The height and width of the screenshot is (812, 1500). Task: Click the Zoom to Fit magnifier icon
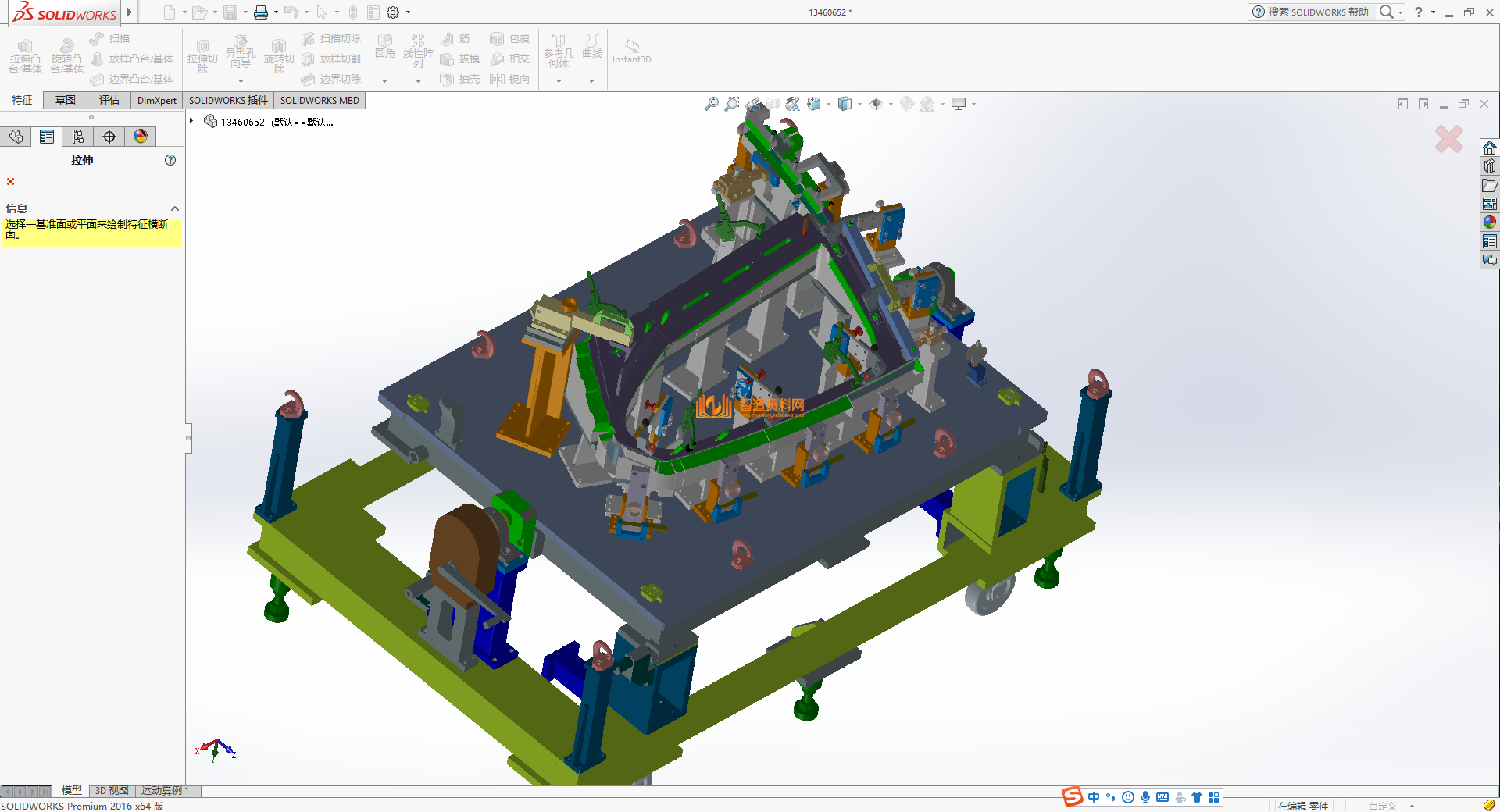pos(711,104)
